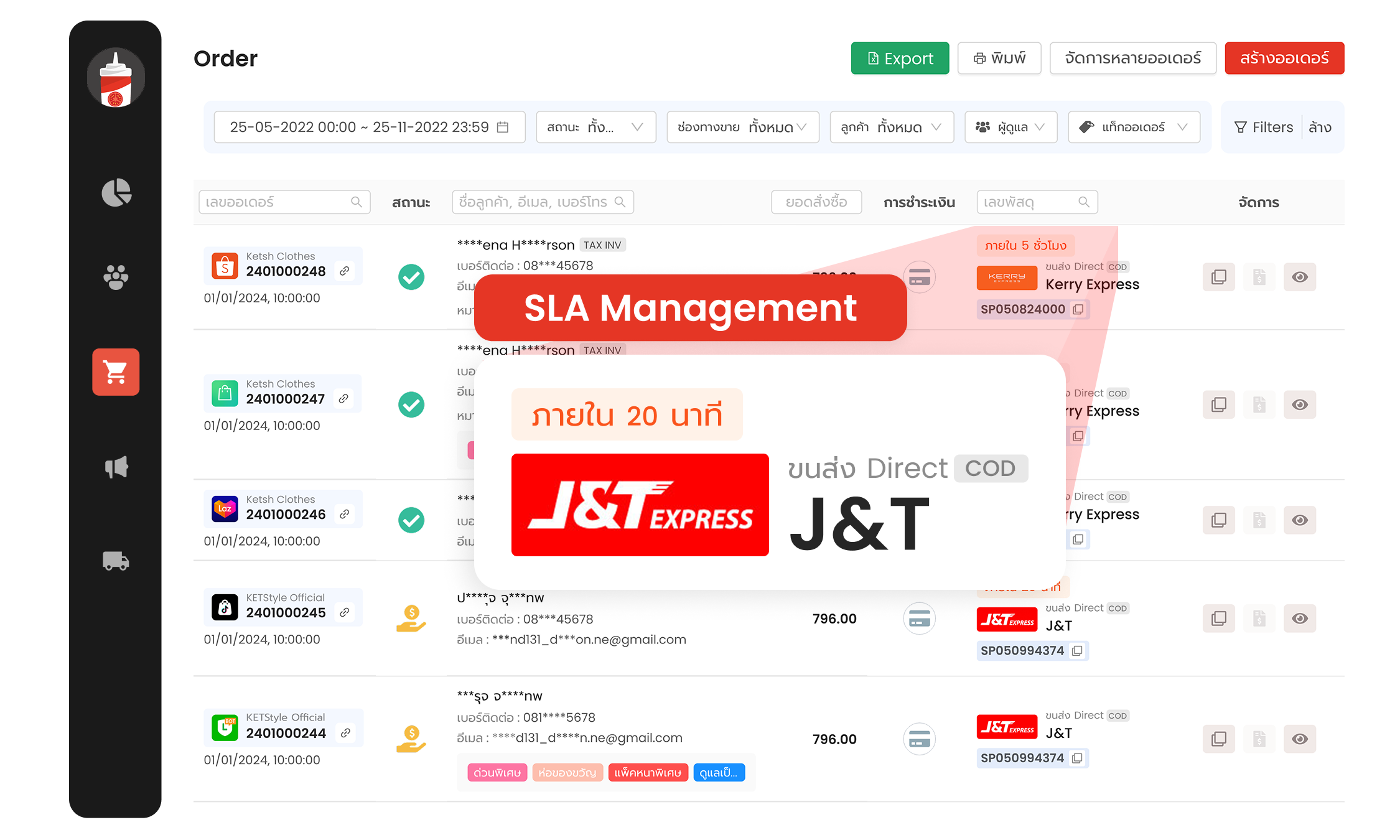
Task: View order 2401000245 with eye icon
Action: (x=1299, y=618)
